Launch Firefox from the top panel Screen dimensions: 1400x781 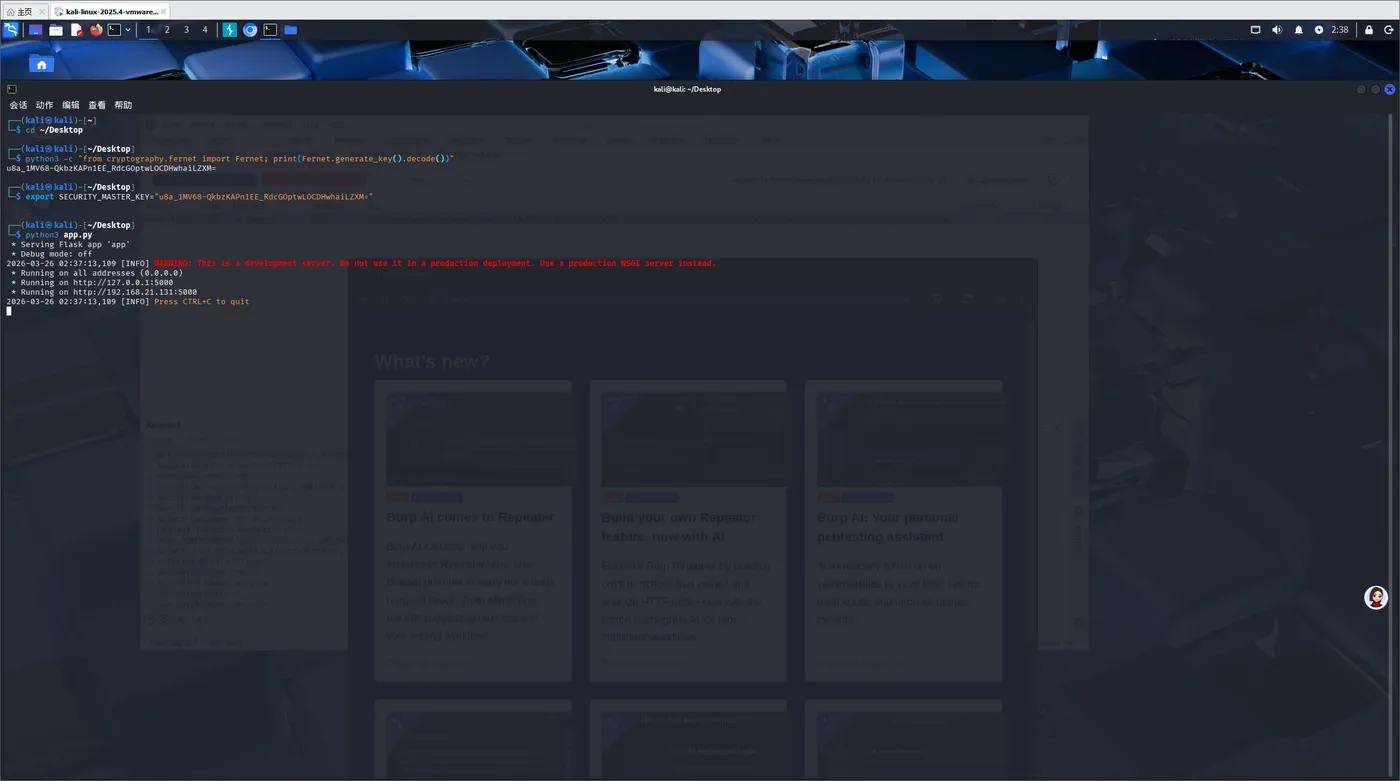click(x=96, y=30)
